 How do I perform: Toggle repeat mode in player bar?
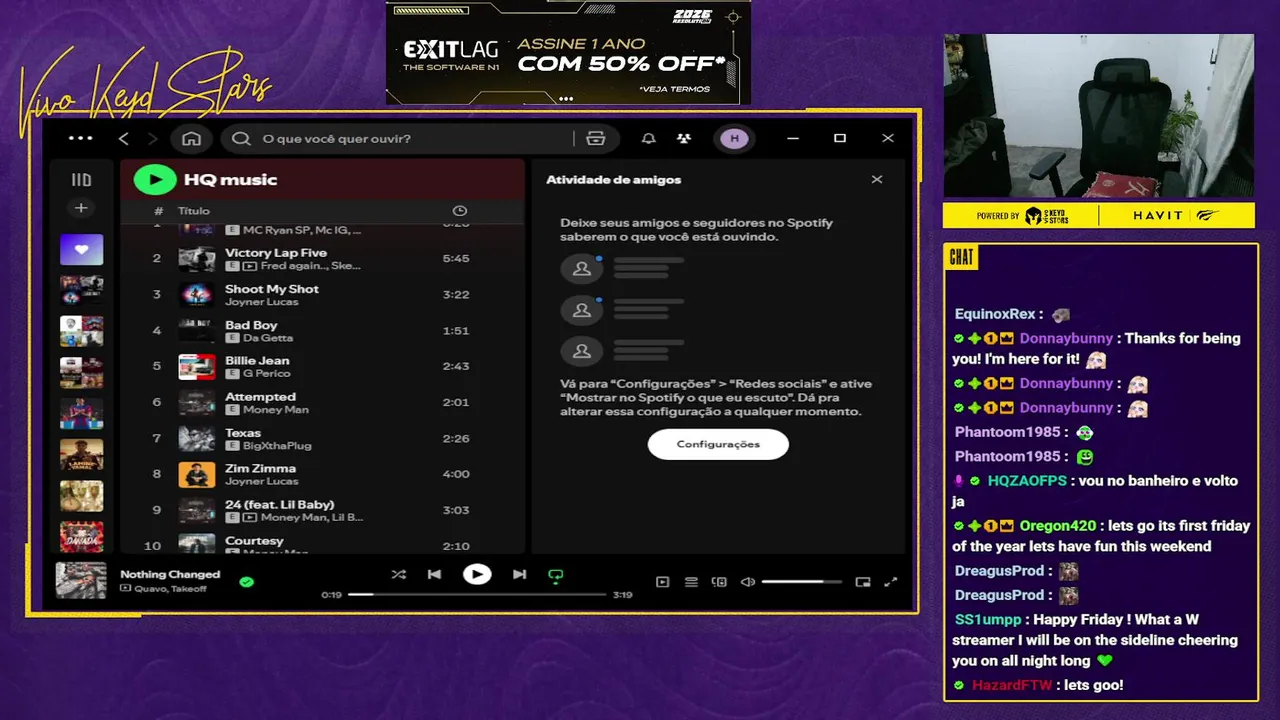(556, 575)
